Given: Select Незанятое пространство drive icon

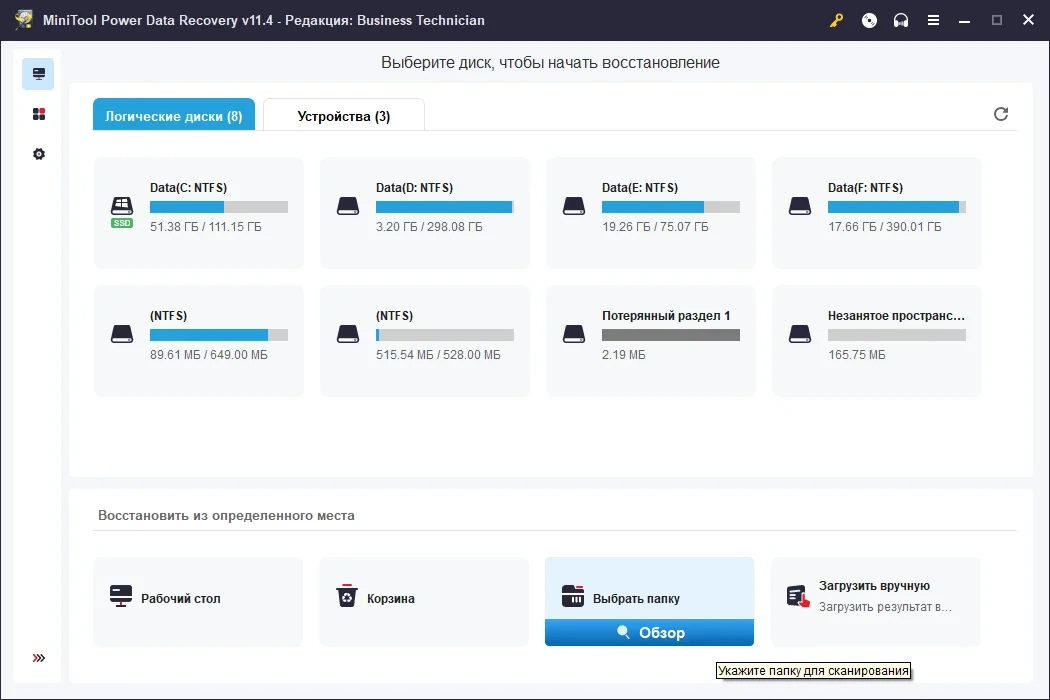Looking at the screenshot, I should 800,334.
